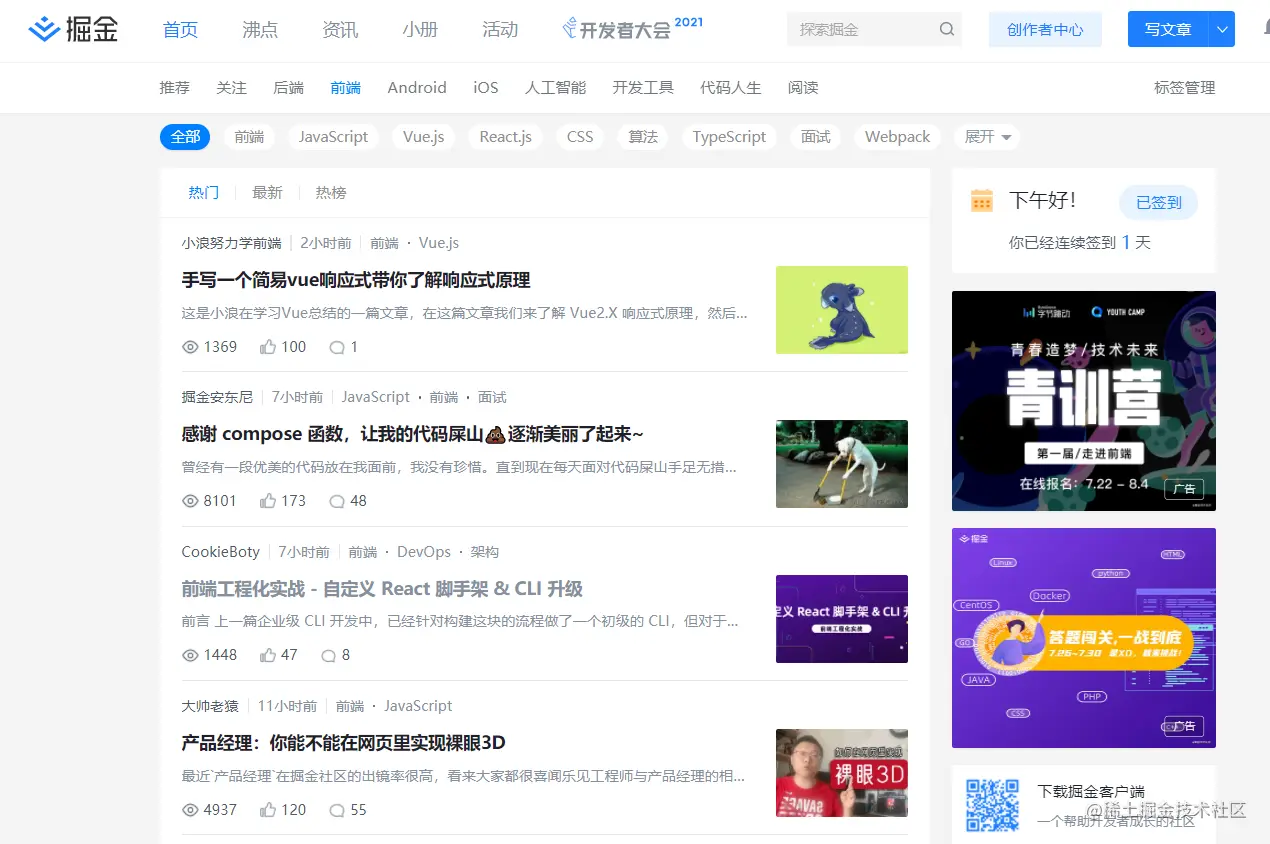Filter by JavaScript tag
The height and width of the screenshot is (844, 1270).
point(333,137)
